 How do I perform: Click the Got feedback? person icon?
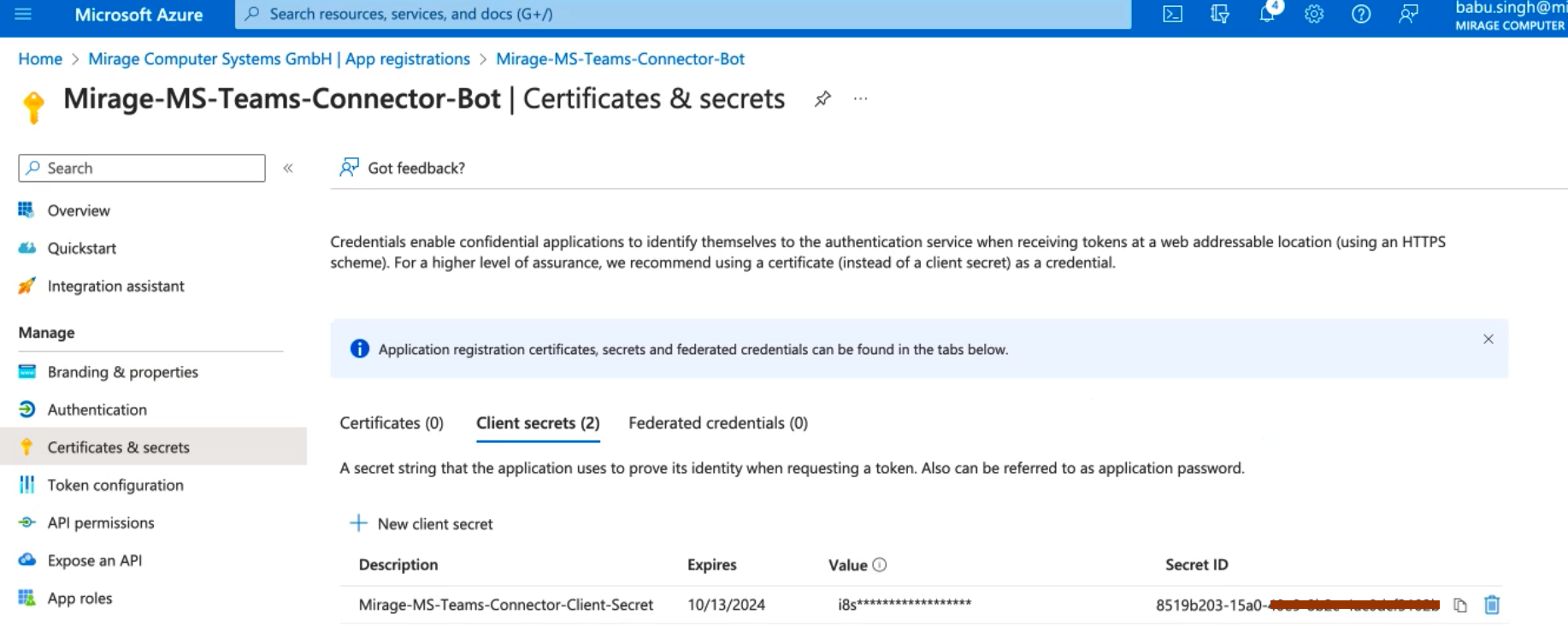coord(349,168)
